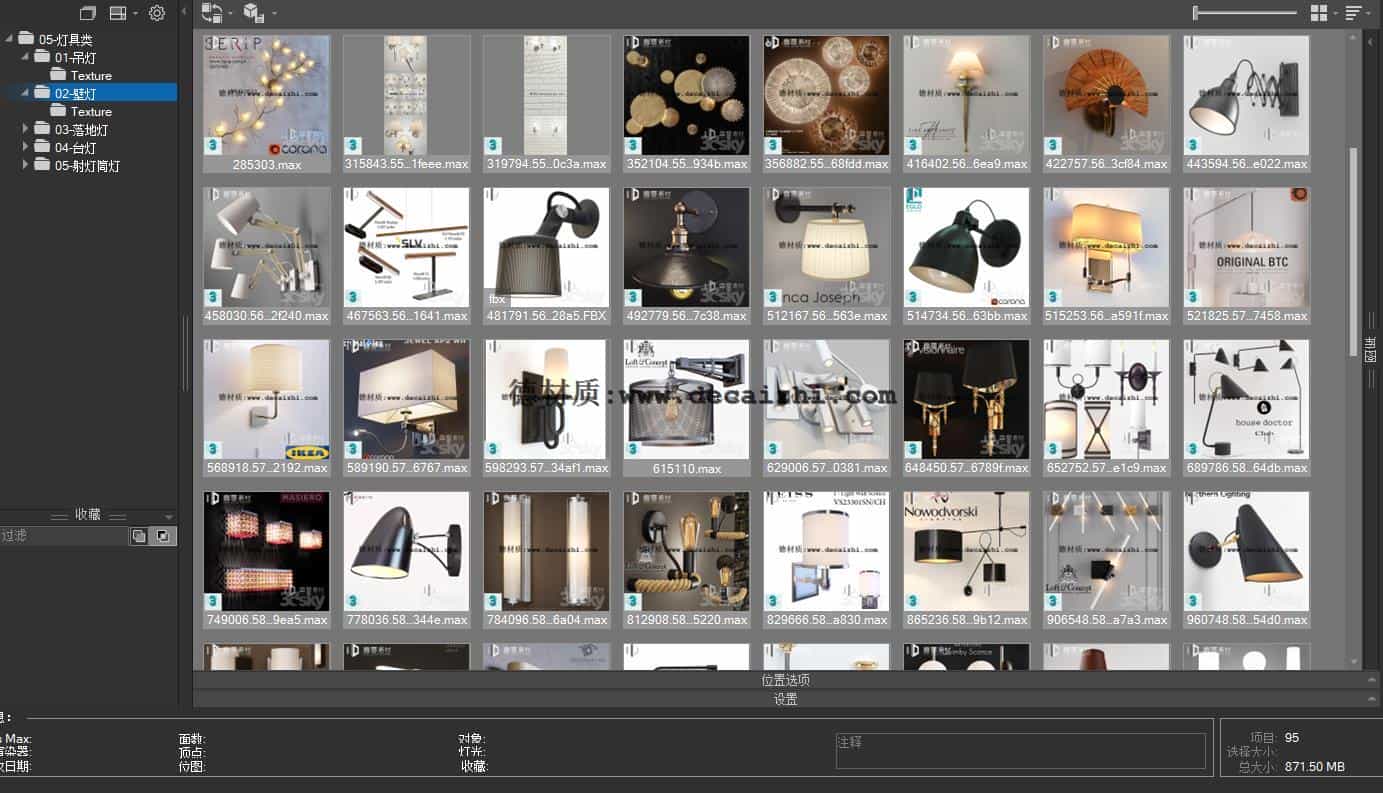Viewport: 1383px width, 793px height.
Task: Toggle the left sidebar collapse arrow
Action: pyautogui.click(x=185, y=12)
